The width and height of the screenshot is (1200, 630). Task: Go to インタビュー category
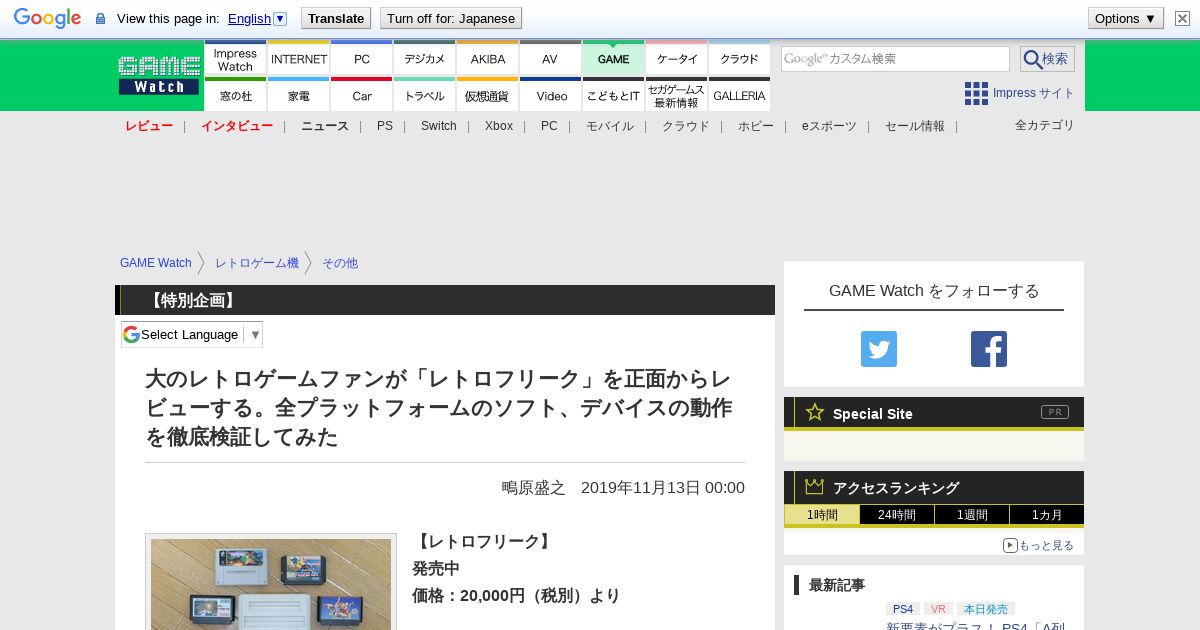[x=237, y=126]
